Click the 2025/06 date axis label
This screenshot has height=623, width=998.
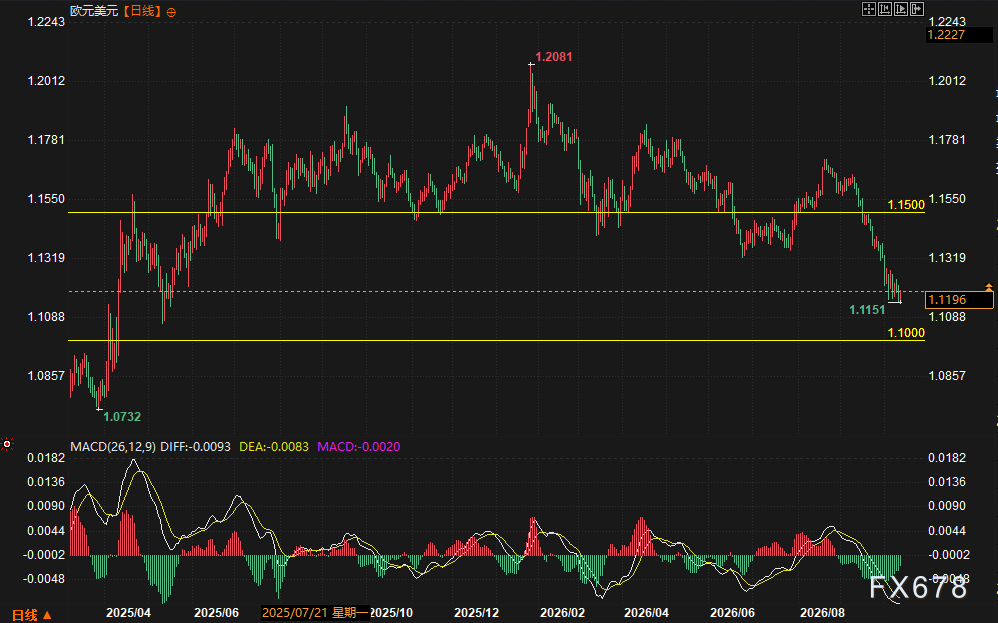pyautogui.click(x=216, y=613)
